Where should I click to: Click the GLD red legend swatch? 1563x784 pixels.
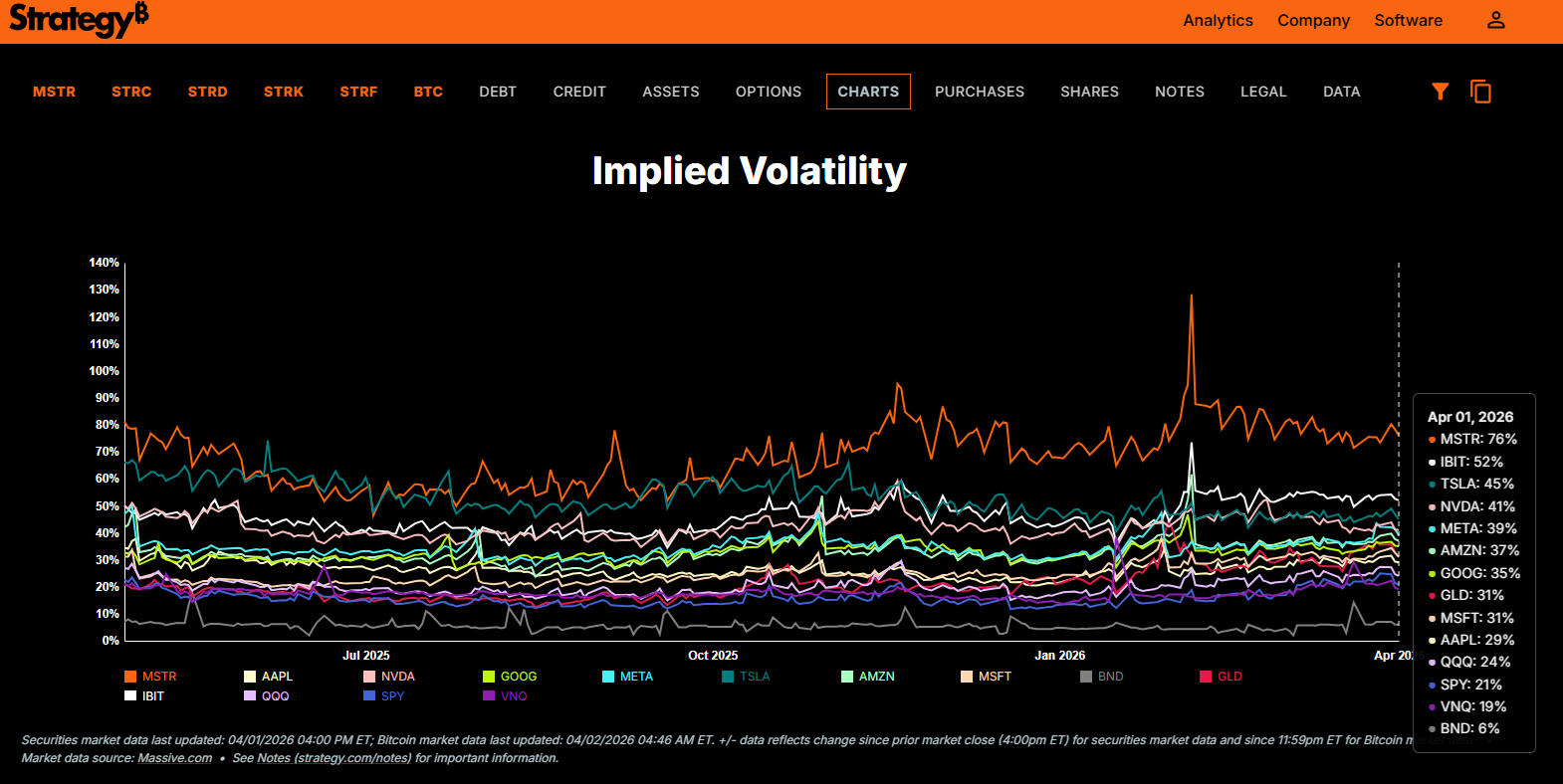click(x=1206, y=677)
